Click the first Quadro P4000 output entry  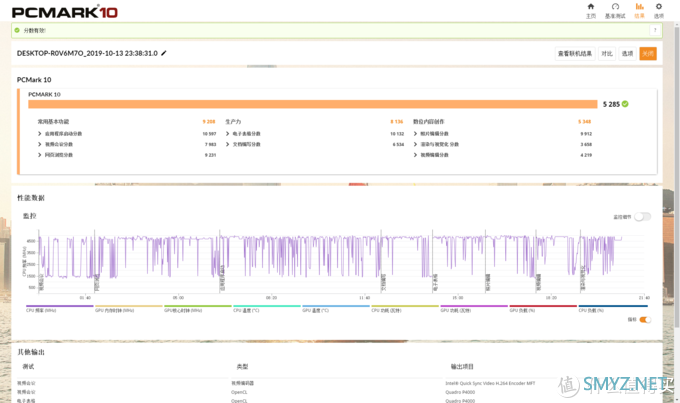pyautogui.click(x=460, y=392)
